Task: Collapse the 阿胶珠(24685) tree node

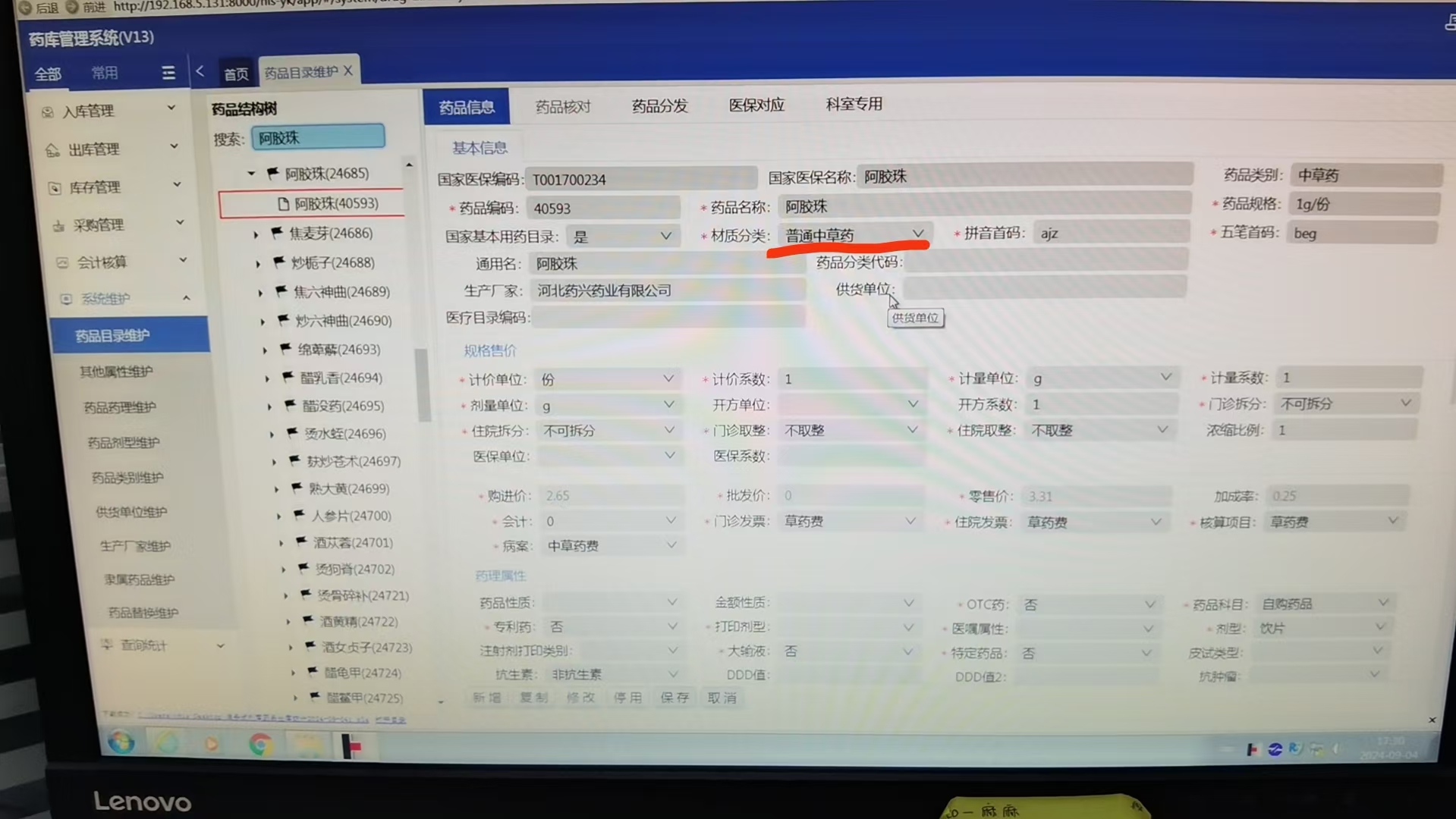Action: click(x=251, y=174)
